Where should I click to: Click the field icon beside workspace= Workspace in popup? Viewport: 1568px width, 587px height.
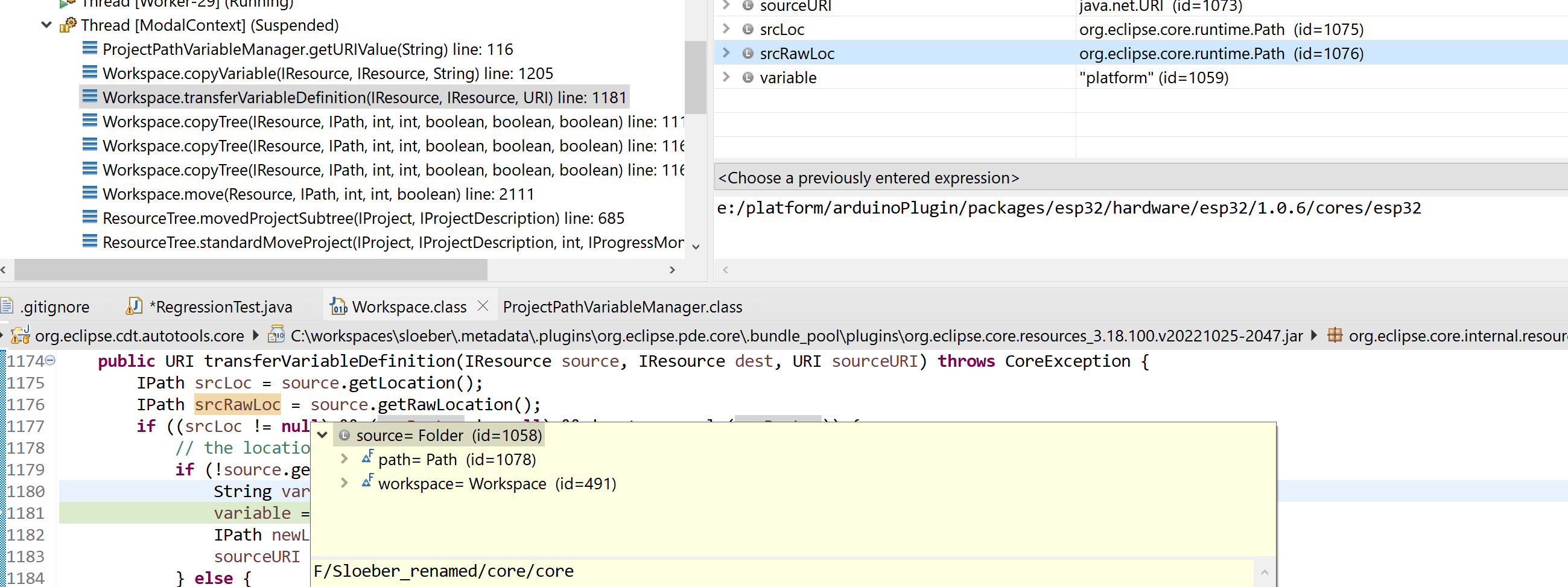coord(367,481)
